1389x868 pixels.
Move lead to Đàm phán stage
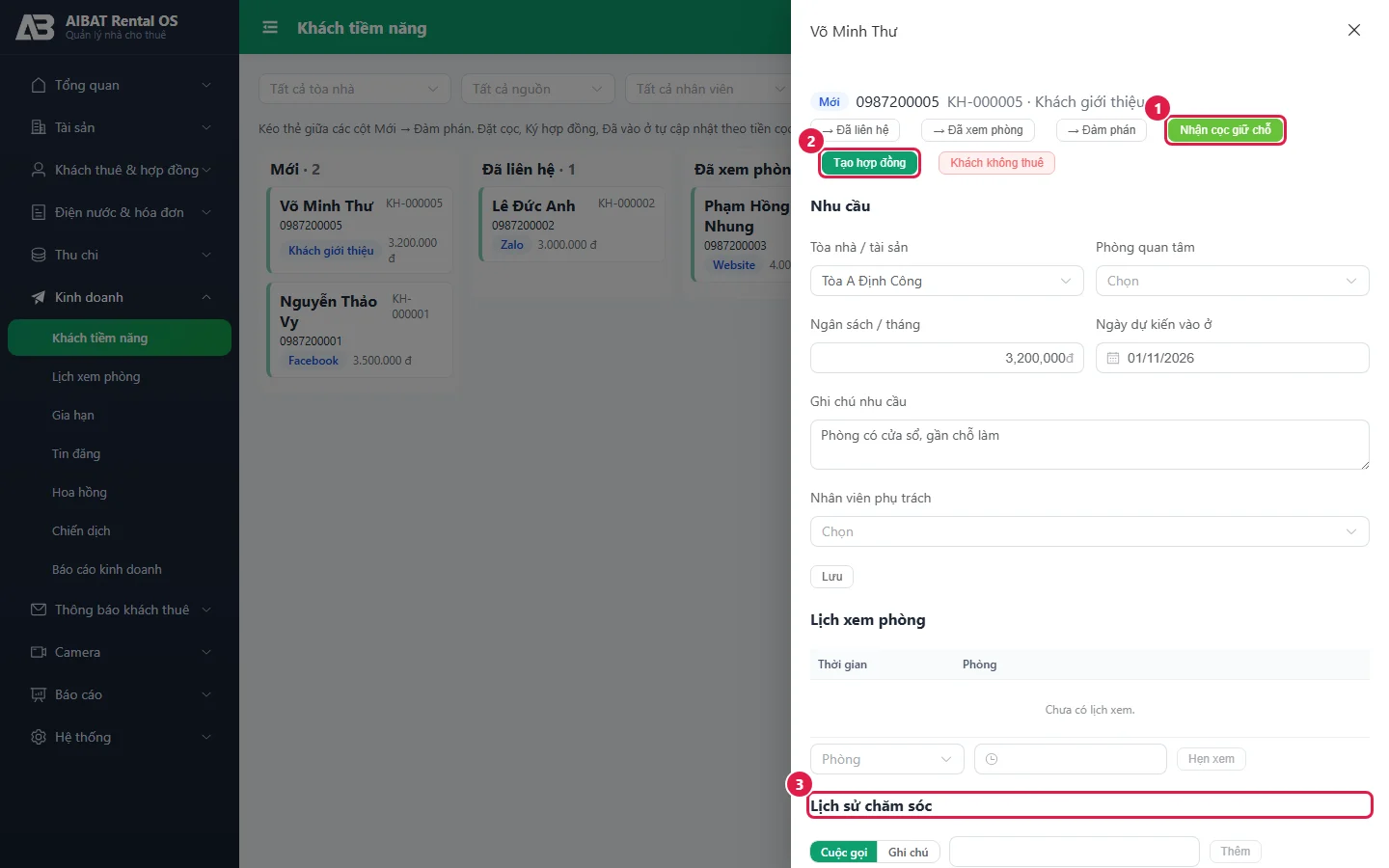pos(1102,130)
